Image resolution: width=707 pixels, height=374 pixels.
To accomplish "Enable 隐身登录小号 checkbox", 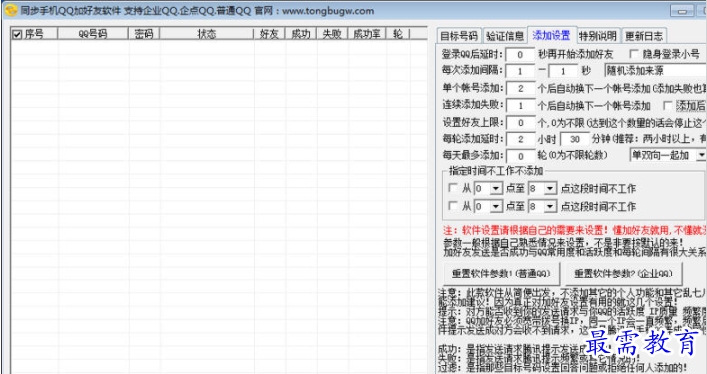I will [x=634, y=54].
